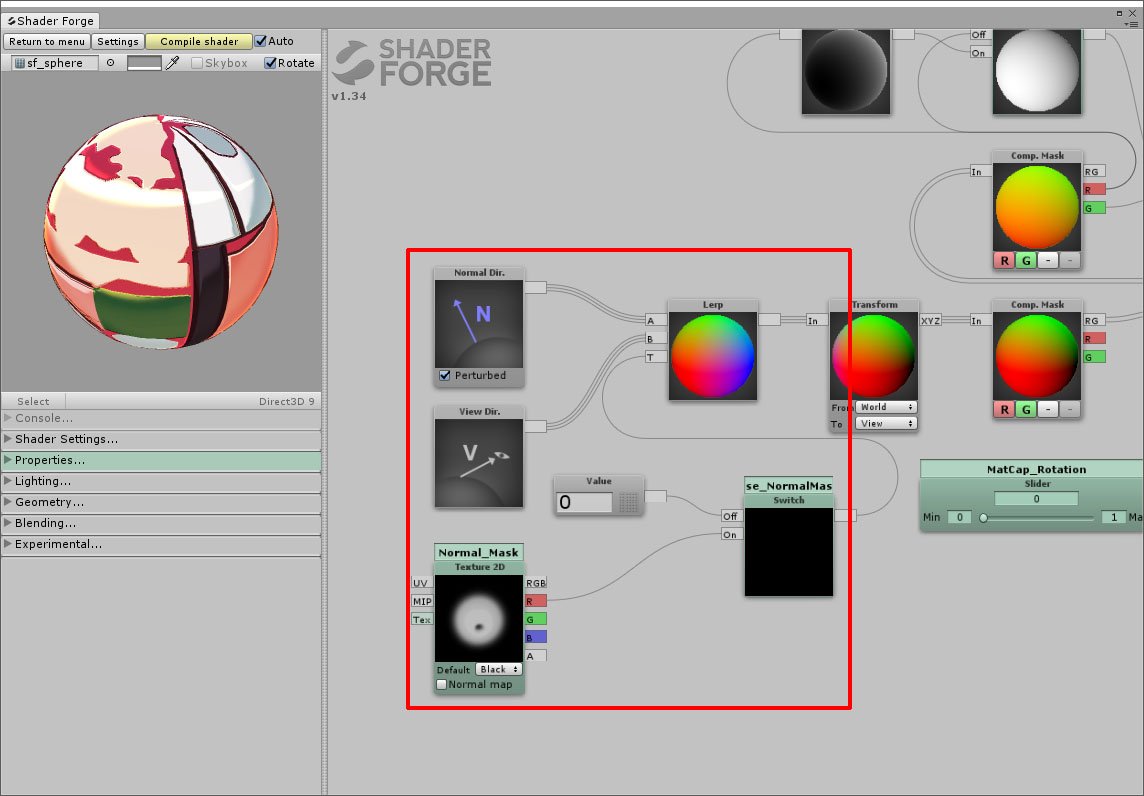Open Transform node From World dropdown

[x=886, y=407]
